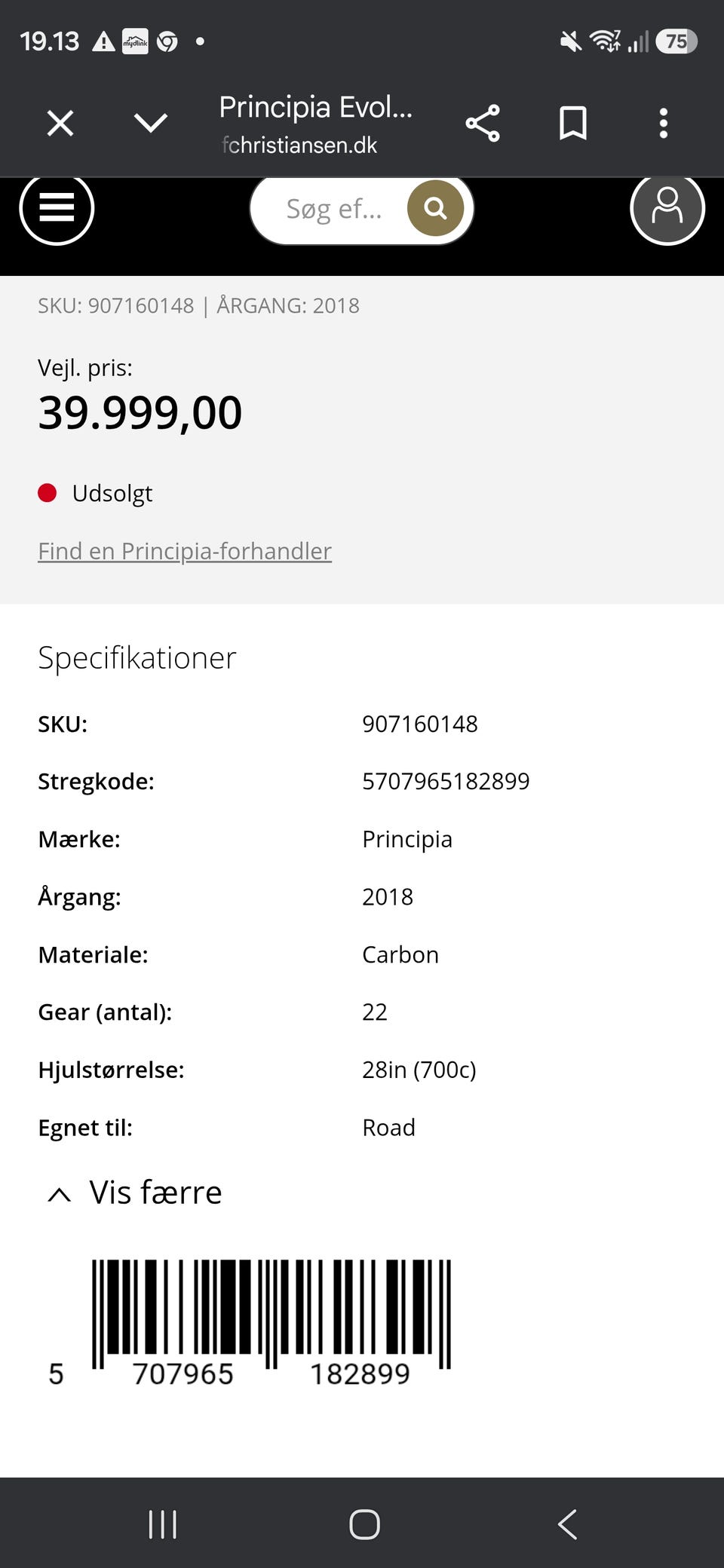Screen dimensions: 724x1568
Task: Focus the 'Søg ef...' search field
Action: (334, 209)
